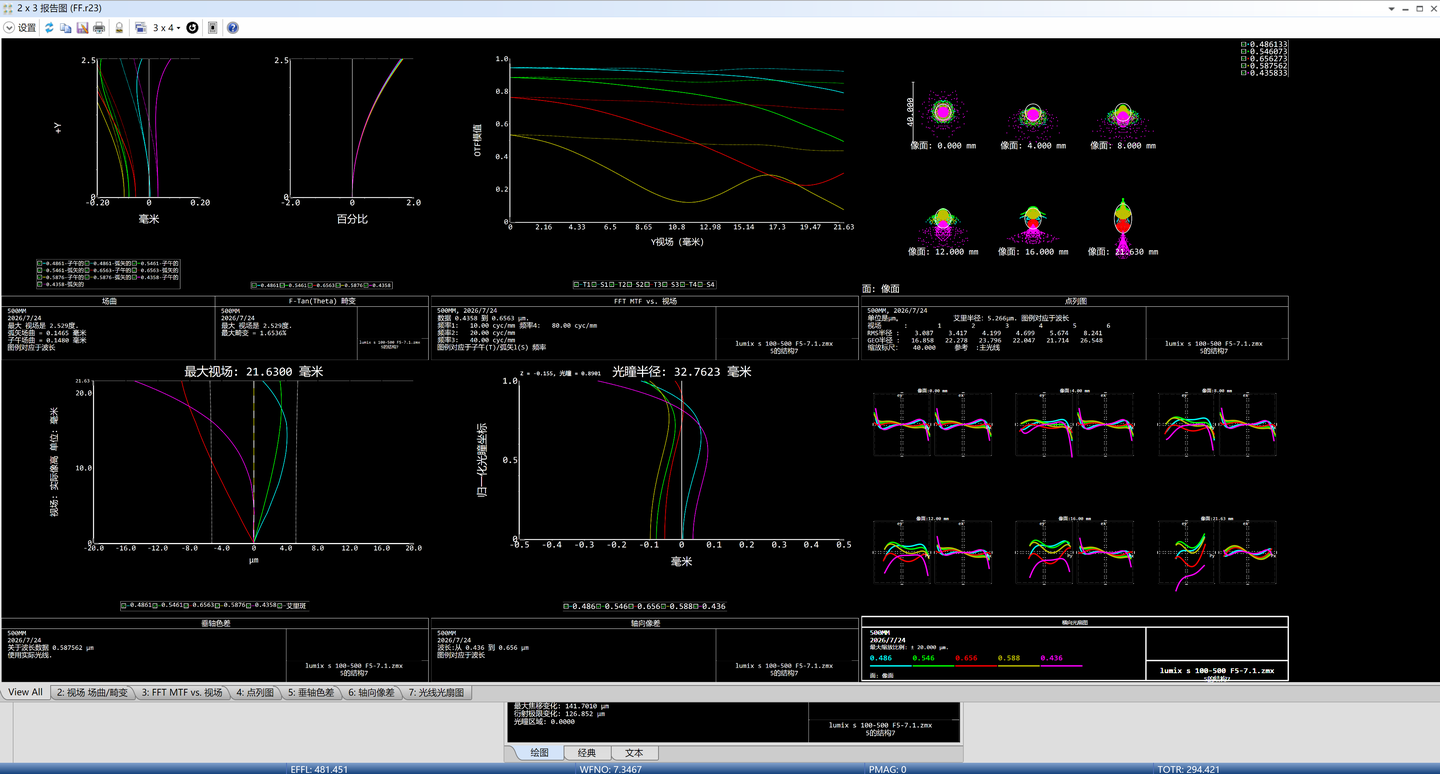Click the spot diagram labeled 像面: 4.000 mm

[1033, 114]
